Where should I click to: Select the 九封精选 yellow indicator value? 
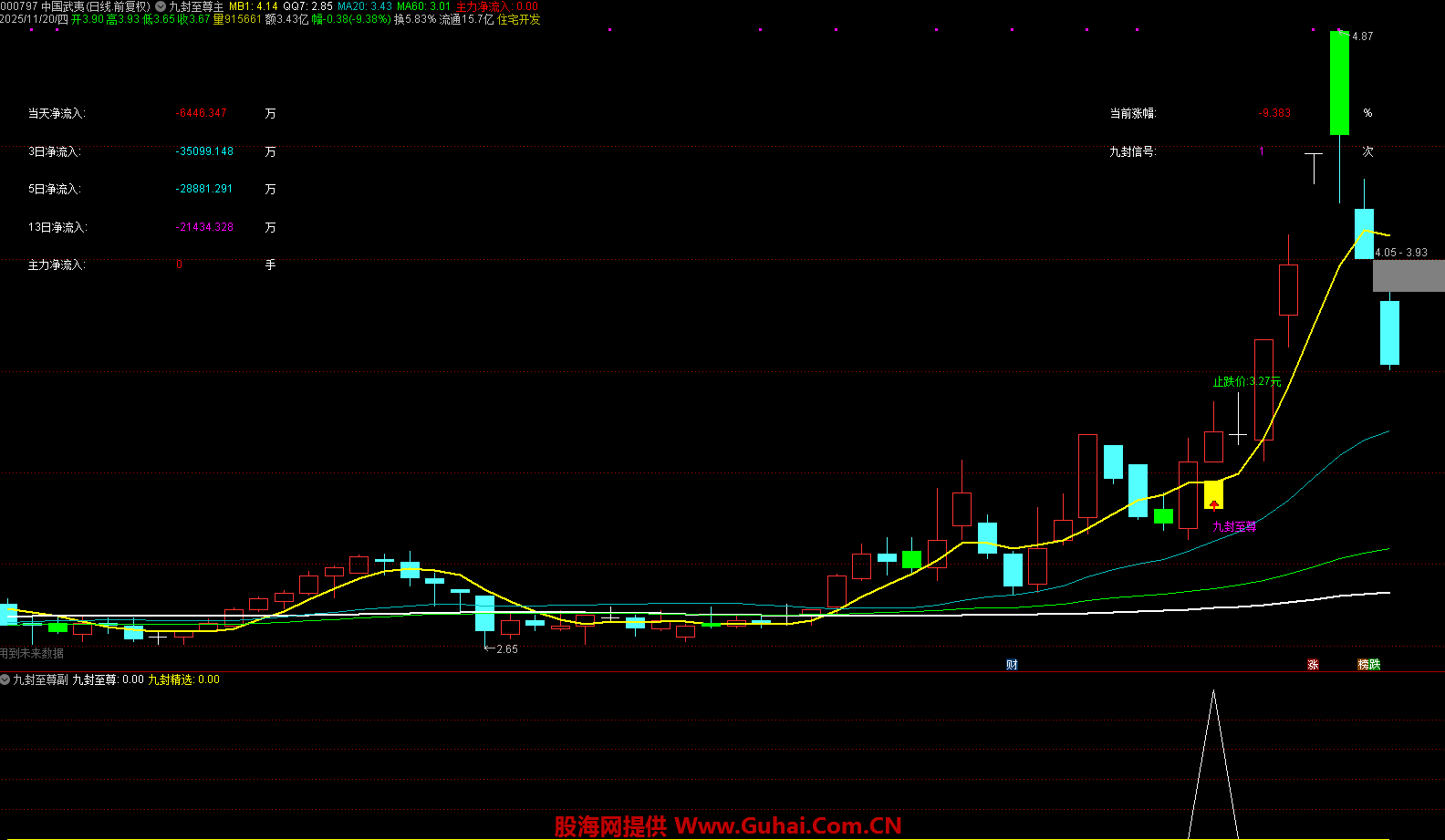pyautogui.click(x=183, y=679)
